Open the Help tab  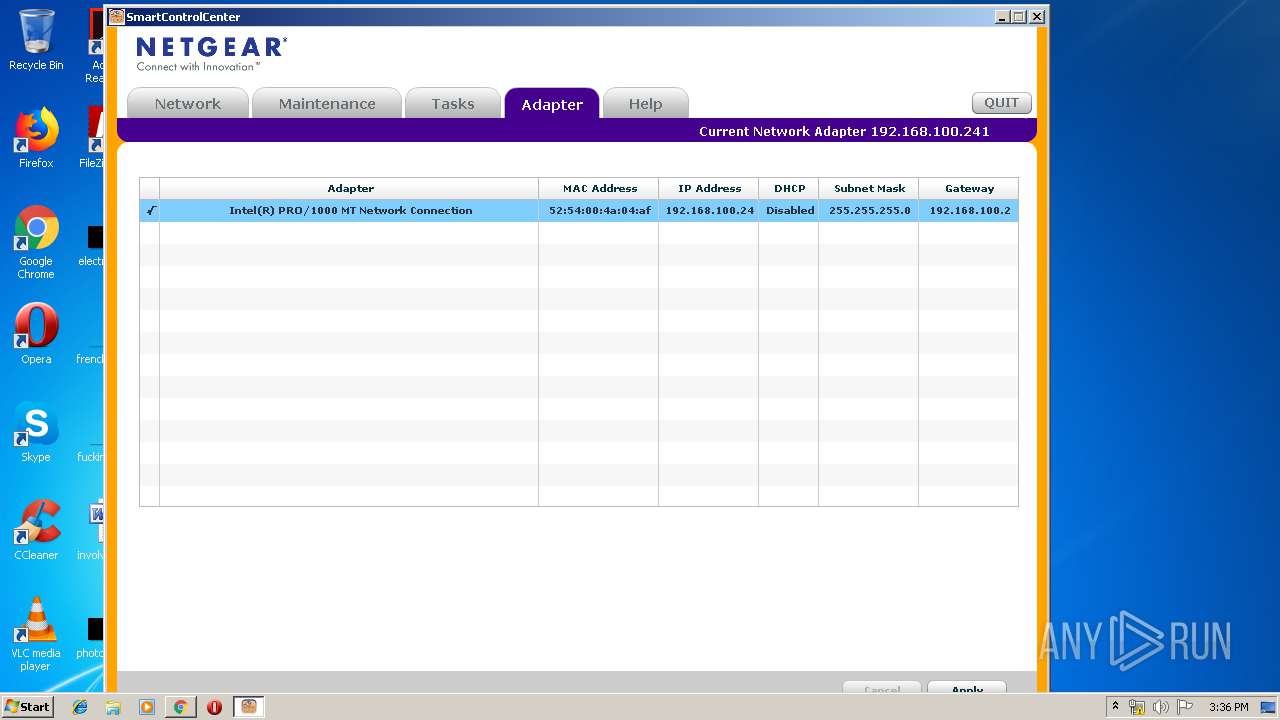point(645,104)
